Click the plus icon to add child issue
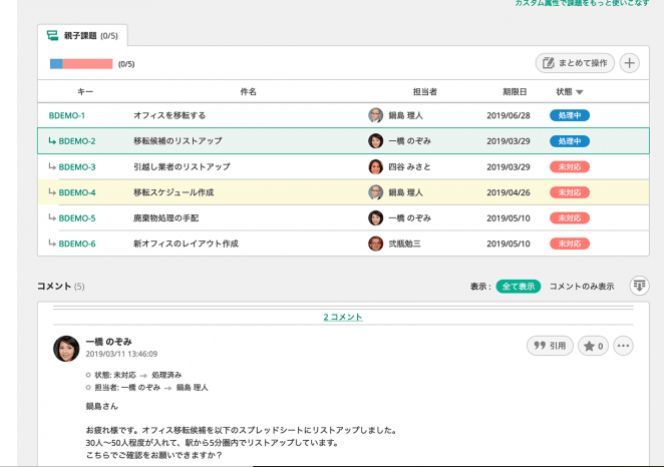This screenshot has height=467, width=664. pyautogui.click(x=629, y=63)
